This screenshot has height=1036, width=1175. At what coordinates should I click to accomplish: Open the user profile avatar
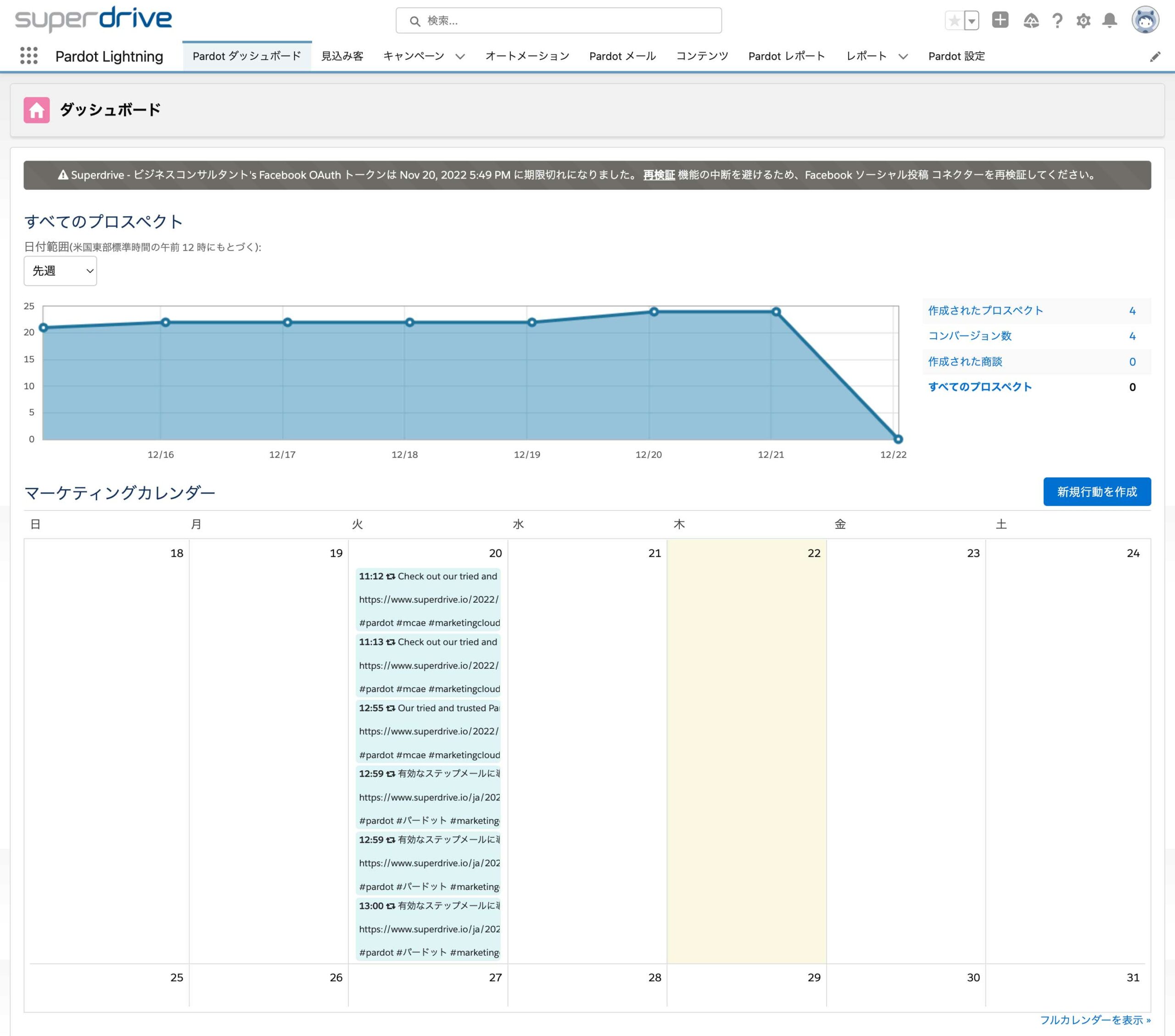tap(1145, 20)
